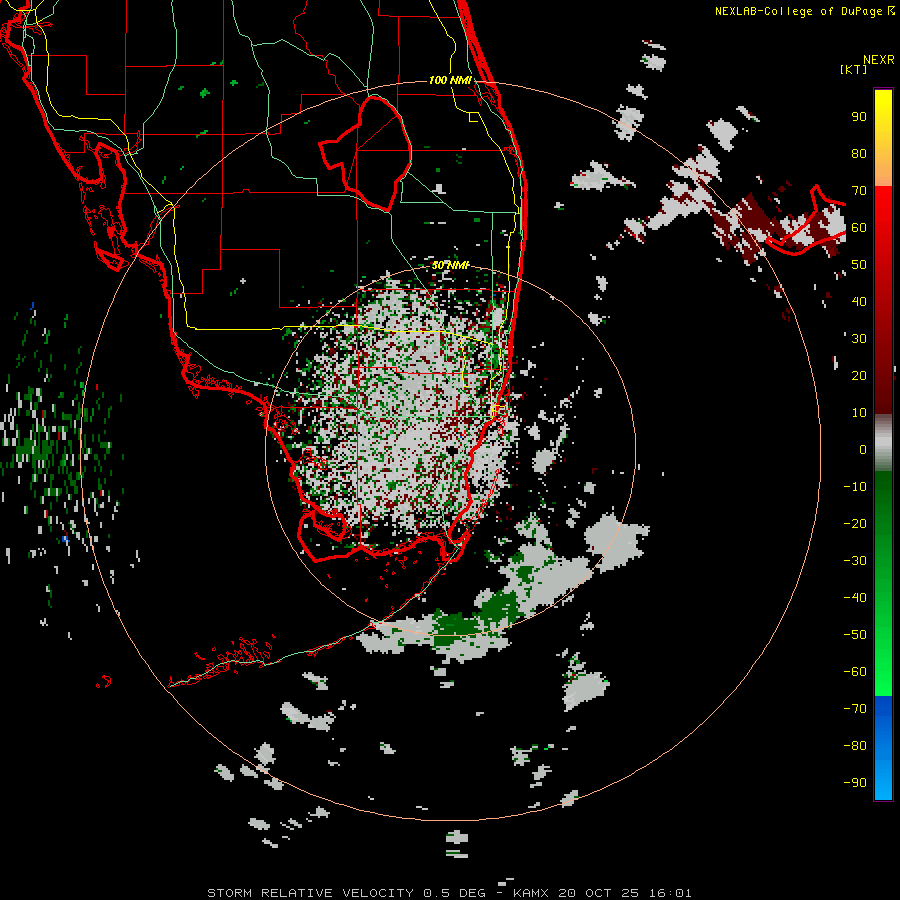Click the -70 value on the velocity scale
The height and width of the screenshot is (900, 900).
(855, 709)
